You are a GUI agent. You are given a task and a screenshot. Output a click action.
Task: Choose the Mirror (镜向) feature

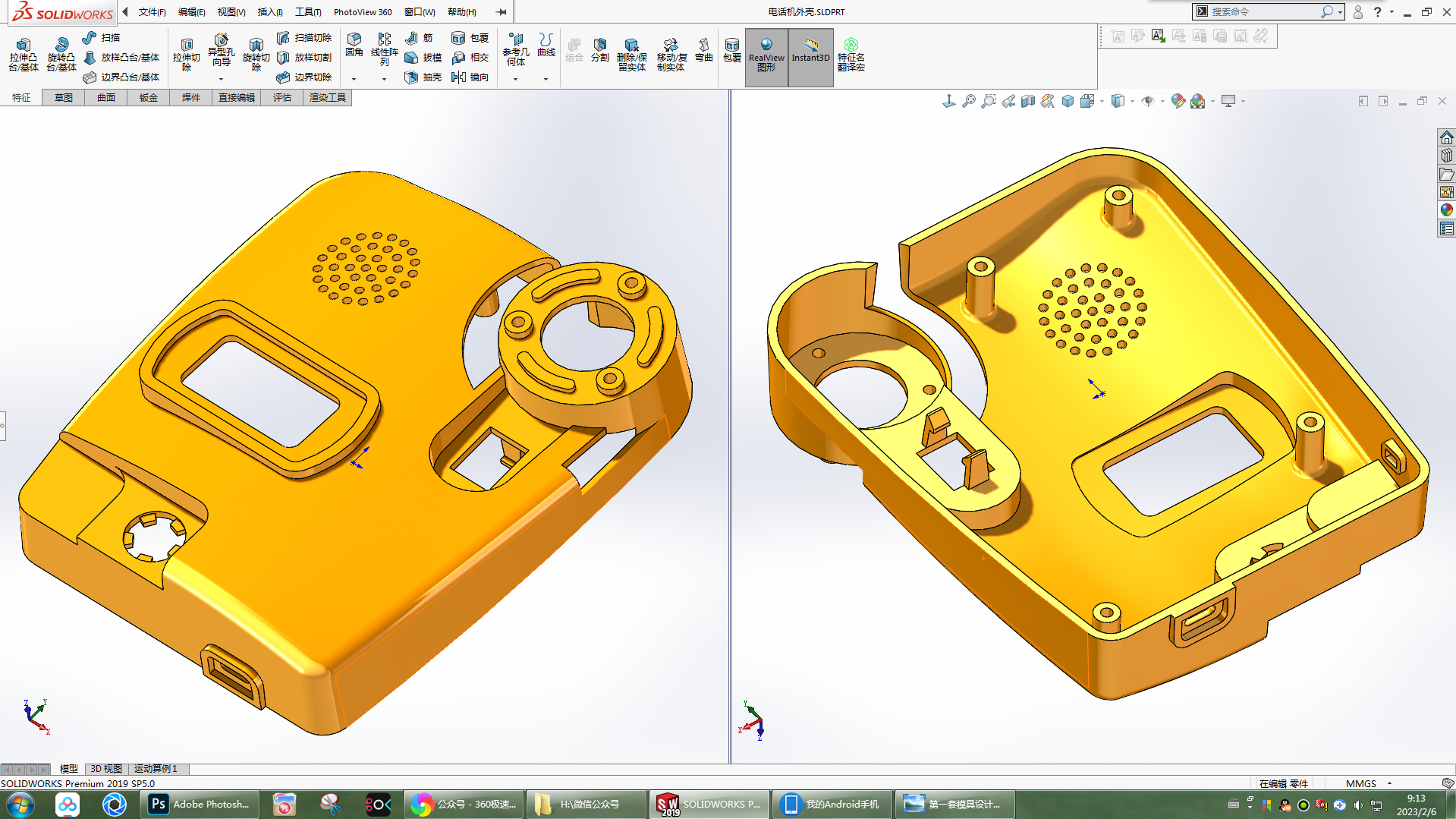point(470,77)
